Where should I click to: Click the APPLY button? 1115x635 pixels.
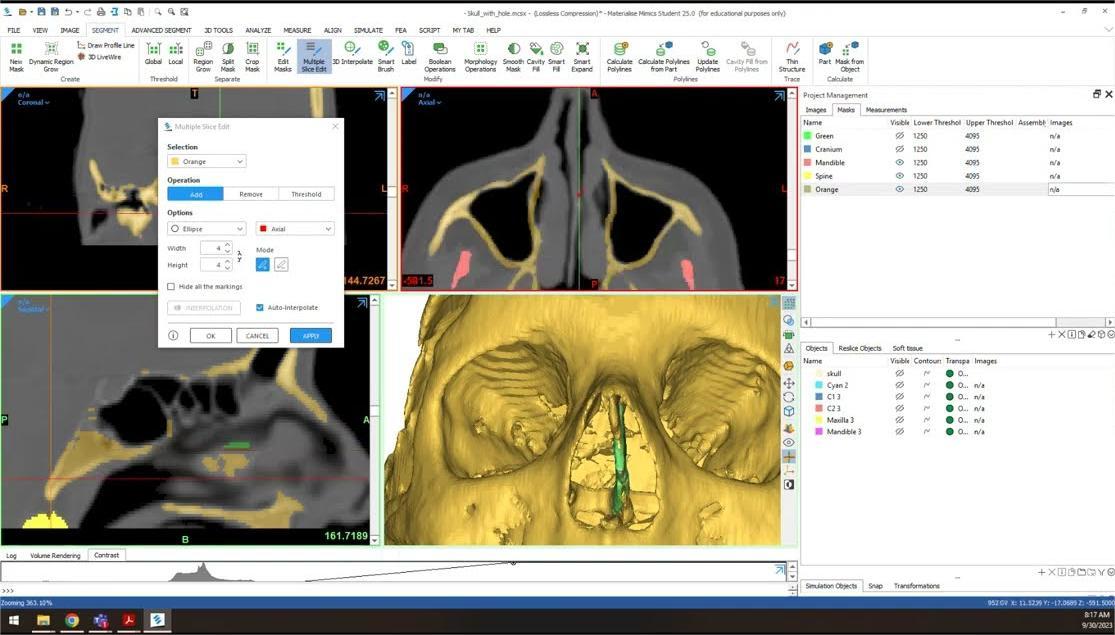(310, 336)
